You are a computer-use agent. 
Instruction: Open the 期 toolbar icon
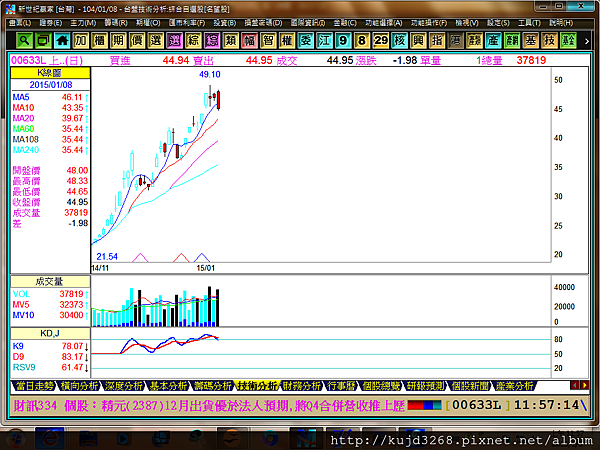(118, 41)
